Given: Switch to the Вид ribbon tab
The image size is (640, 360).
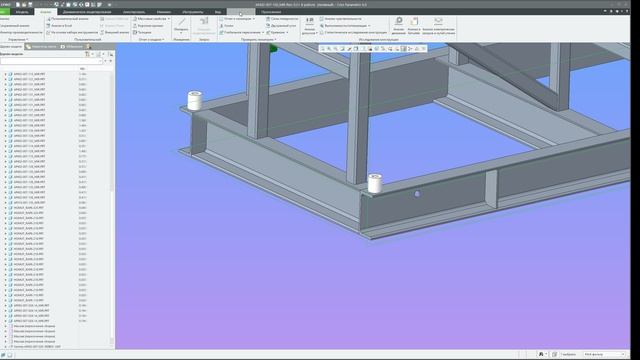Looking at the screenshot, I should pyautogui.click(x=218, y=12).
